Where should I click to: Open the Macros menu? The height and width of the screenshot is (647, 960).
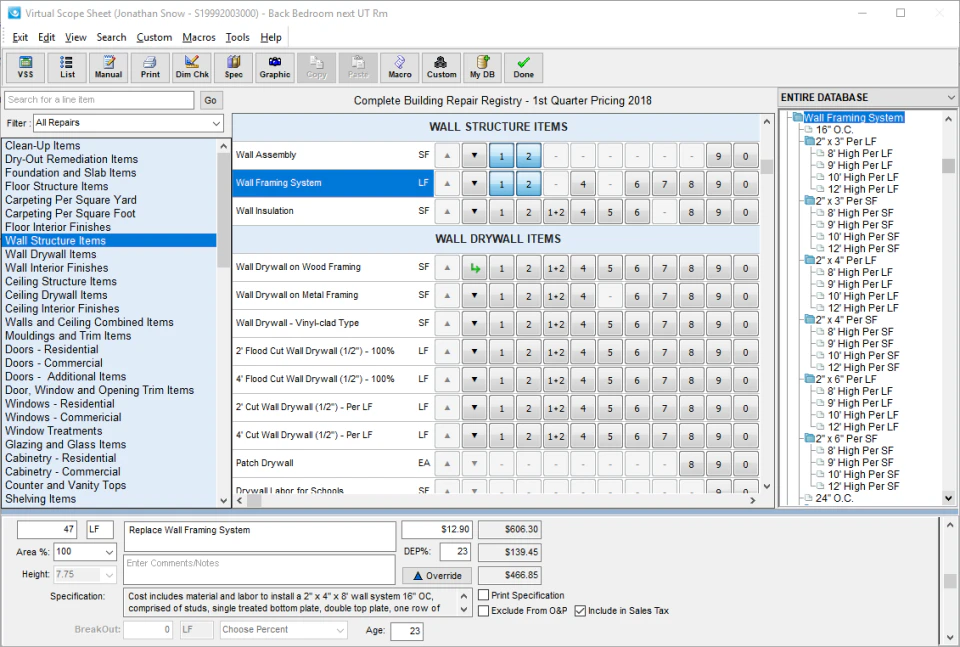[x=199, y=36]
